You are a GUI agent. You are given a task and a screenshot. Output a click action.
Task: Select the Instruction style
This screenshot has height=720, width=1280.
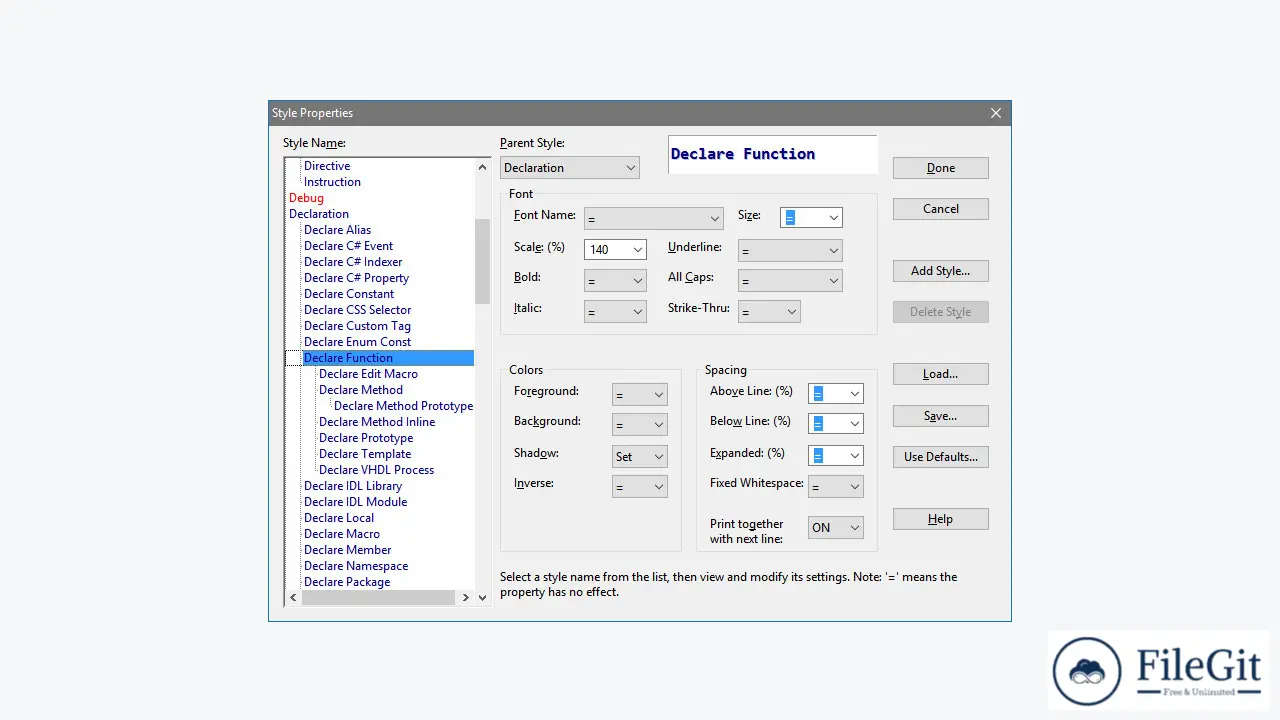coord(332,182)
